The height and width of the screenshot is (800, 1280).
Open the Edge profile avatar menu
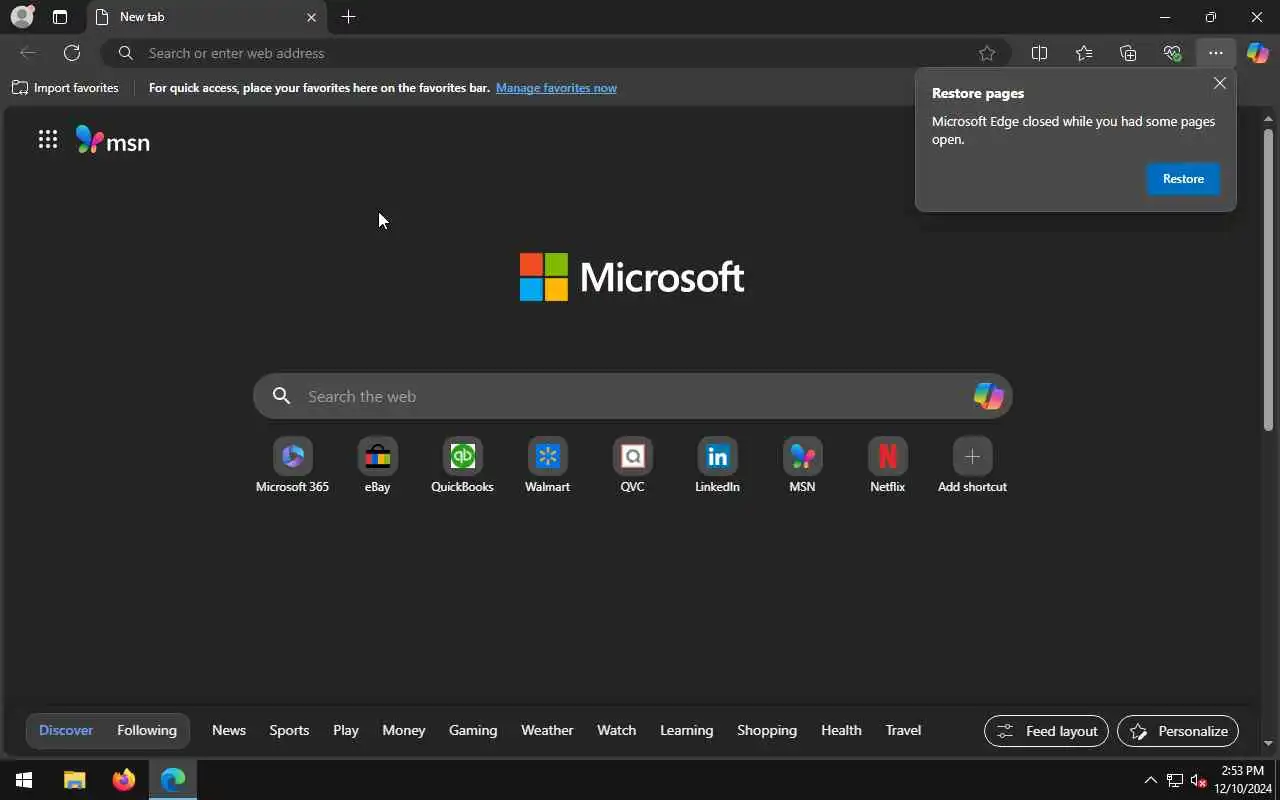[x=22, y=17]
